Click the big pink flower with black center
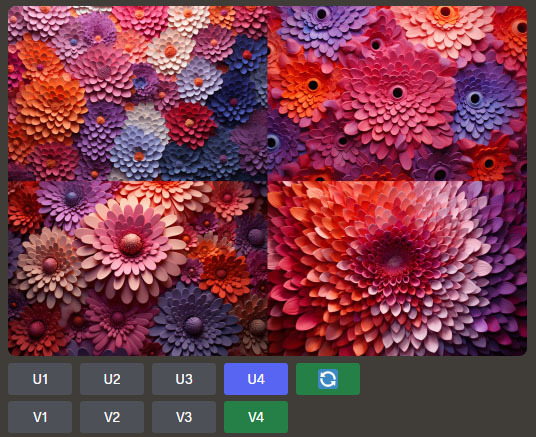 (x=398, y=92)
